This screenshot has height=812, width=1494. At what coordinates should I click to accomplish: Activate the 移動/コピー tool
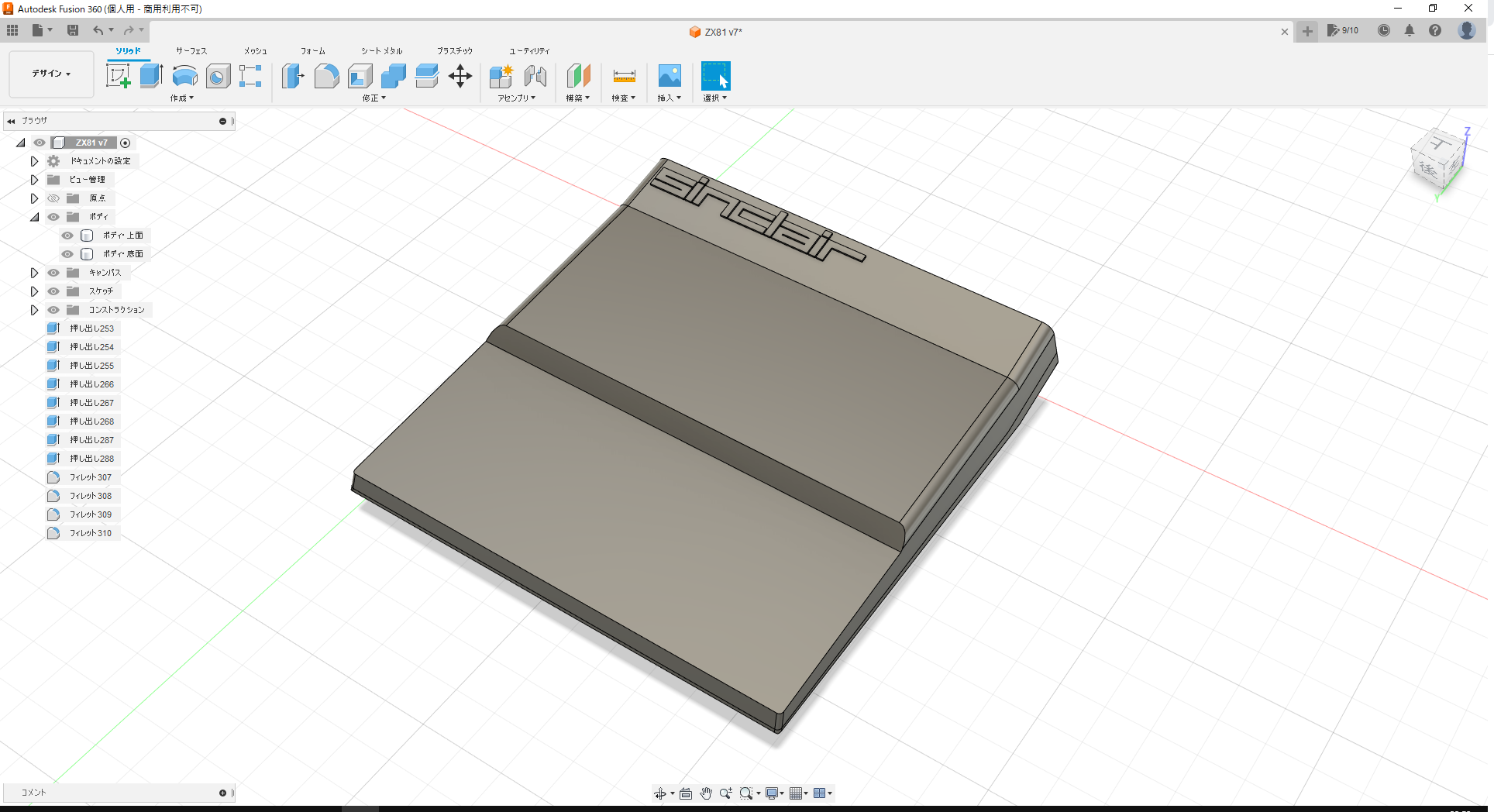460,75
